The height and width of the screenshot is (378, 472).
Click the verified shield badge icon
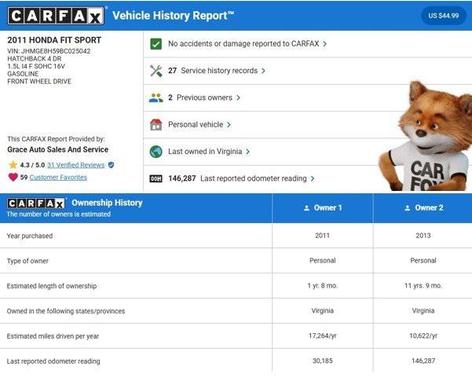111,165
